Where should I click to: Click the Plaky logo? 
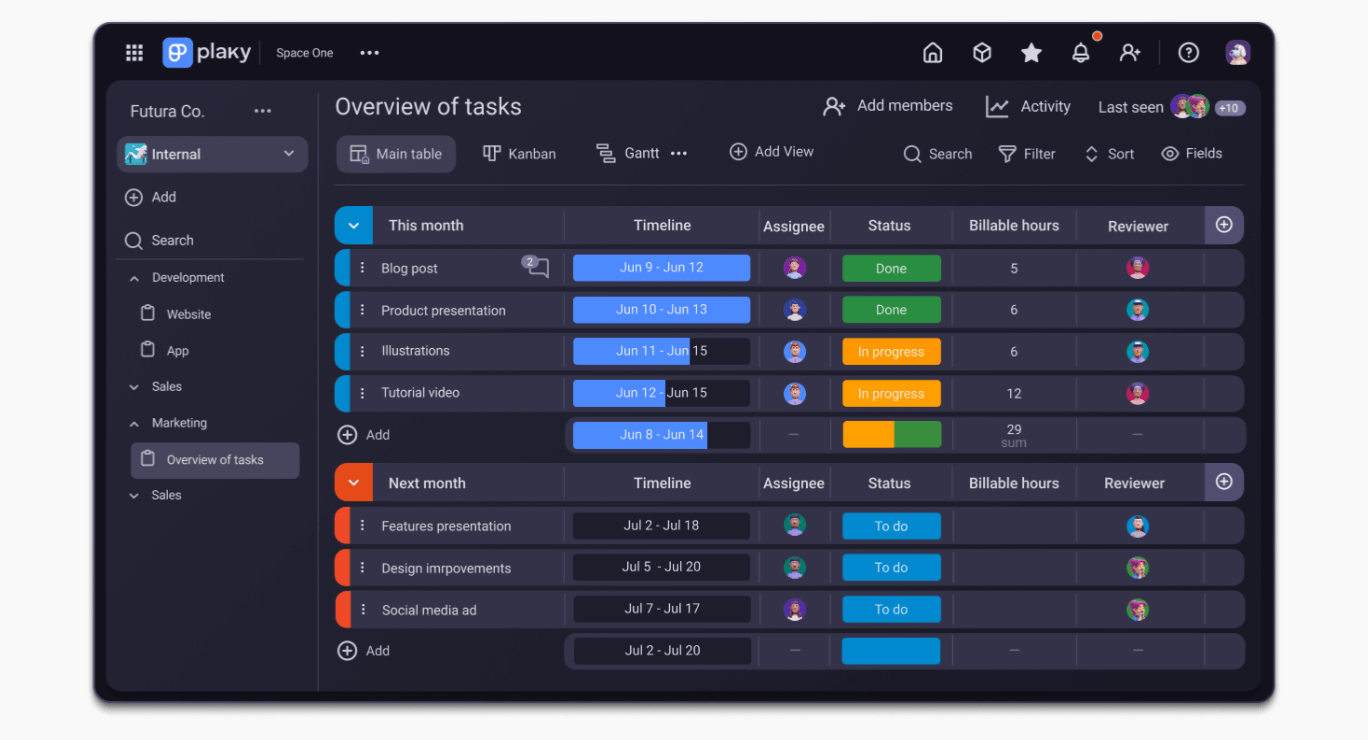pyautogui.click(x=207, y=53)
